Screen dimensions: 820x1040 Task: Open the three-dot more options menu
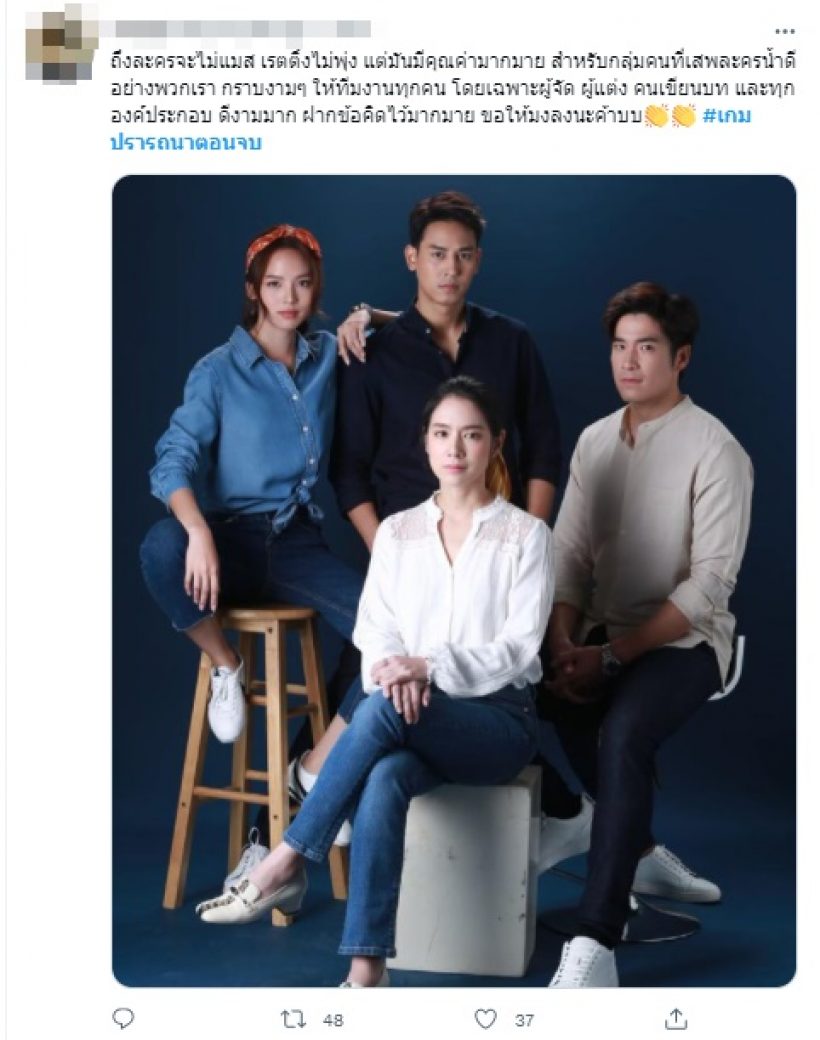click(x=785, y=31)
